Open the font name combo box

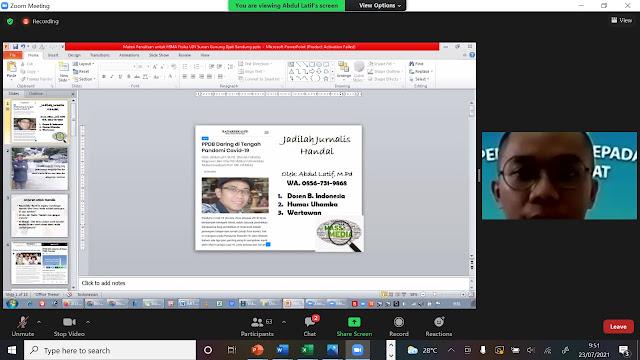coord(118,67)
